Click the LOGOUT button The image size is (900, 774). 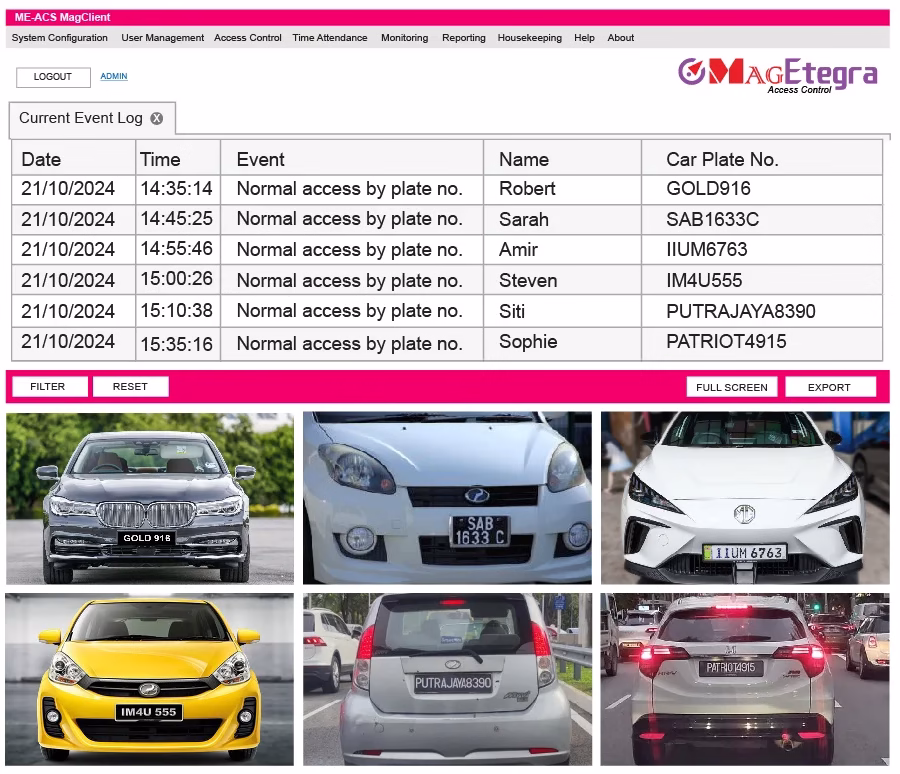point(53,77)
